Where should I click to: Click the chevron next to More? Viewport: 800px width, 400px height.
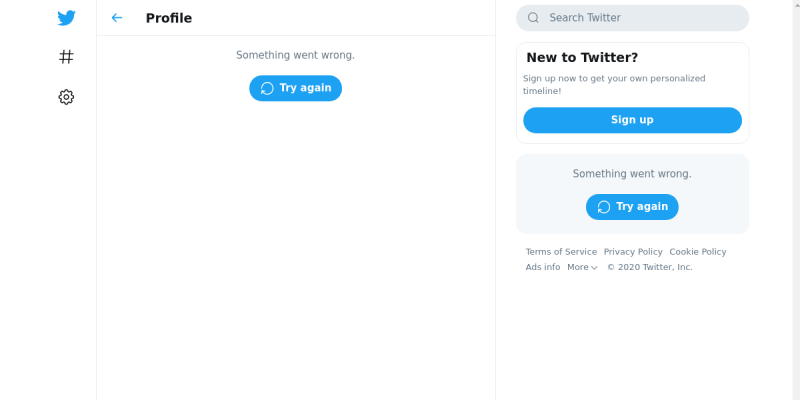[x=594, y=268]
